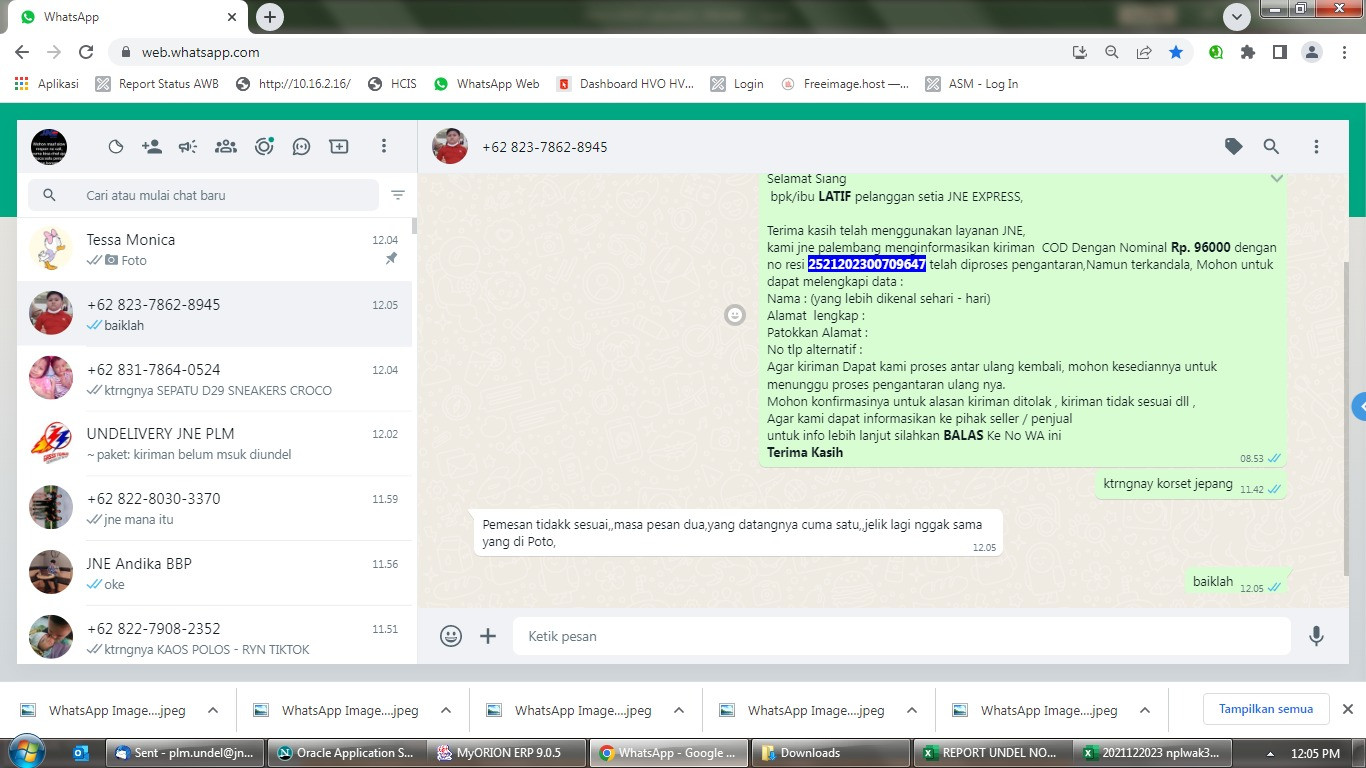The image size is (1366, 768).
Task: Open the HCIS bookmark
Action: [x=392, y=84]
